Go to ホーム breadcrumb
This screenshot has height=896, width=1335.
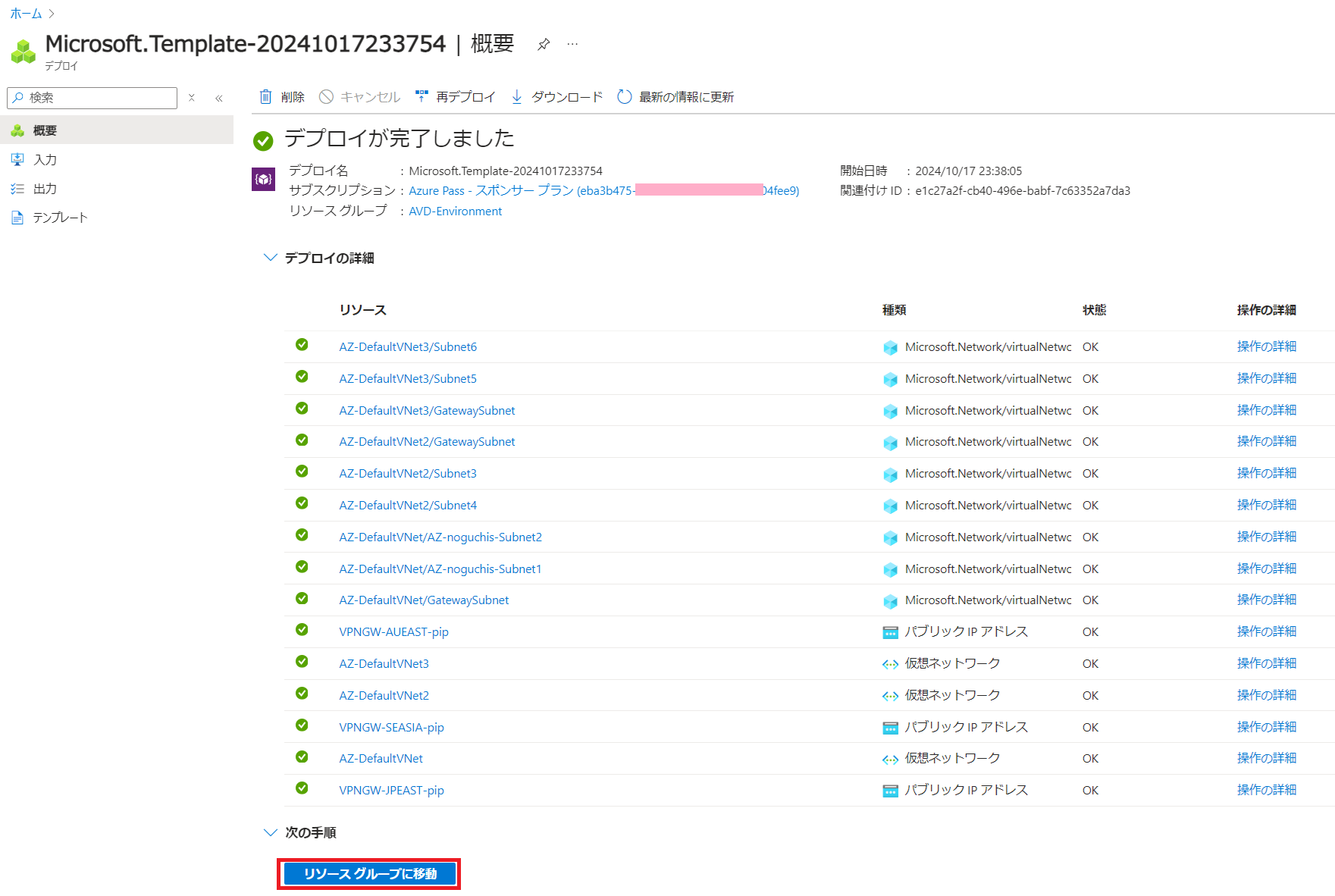[26, 14]
